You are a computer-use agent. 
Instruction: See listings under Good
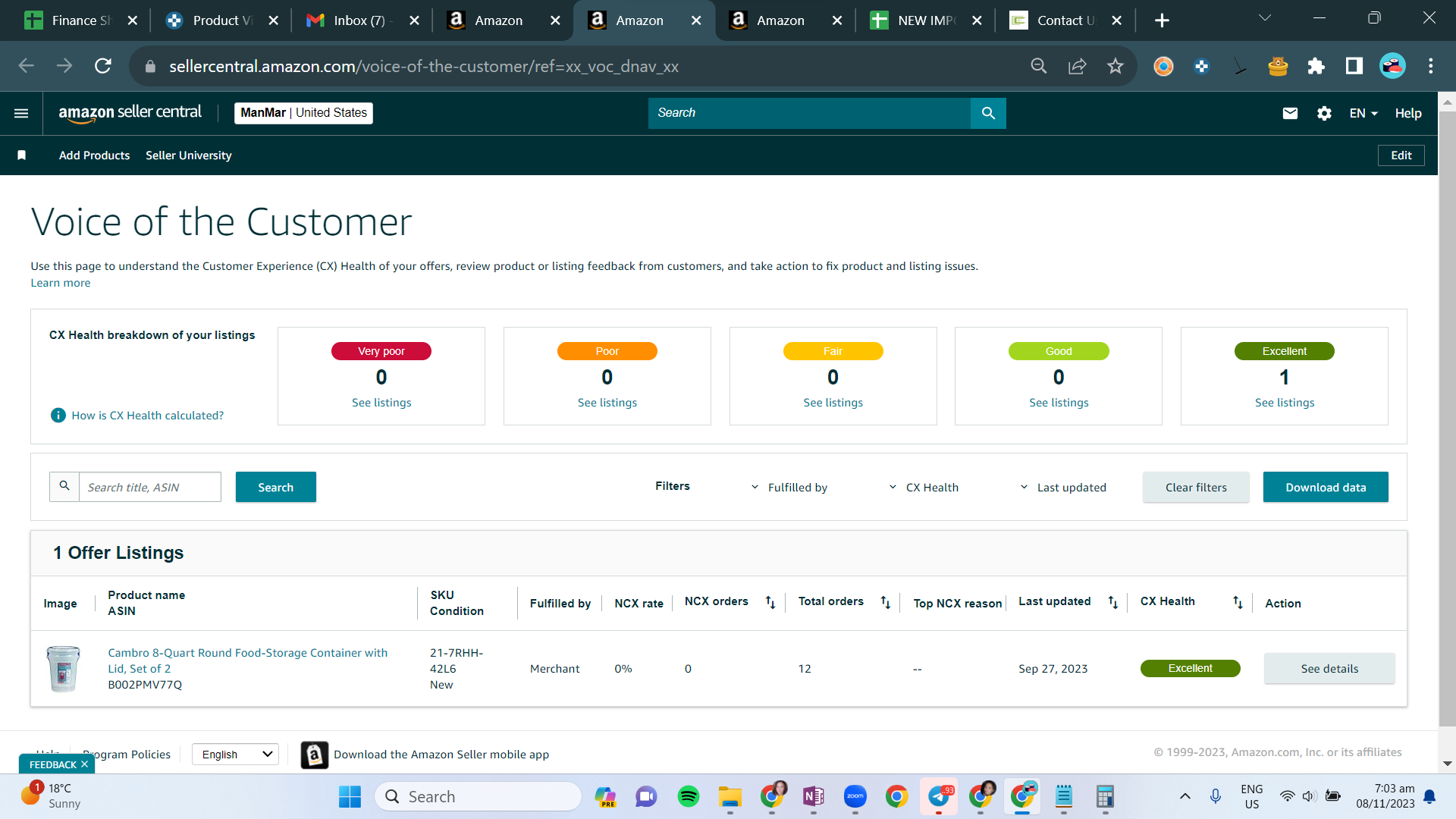click(x=1059, y=403)
